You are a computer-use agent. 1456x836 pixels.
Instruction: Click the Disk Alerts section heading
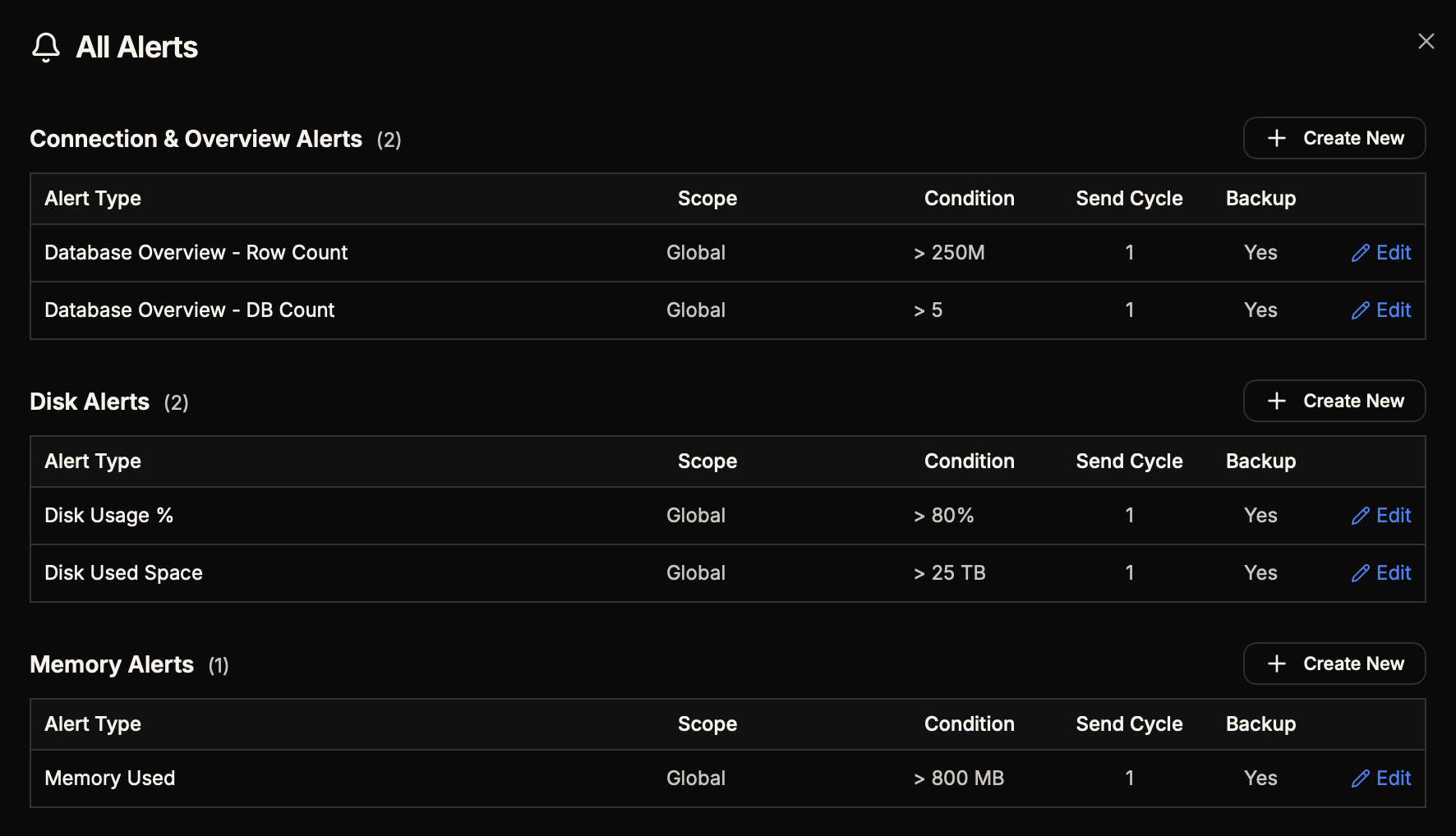click(x=90, y=402)
